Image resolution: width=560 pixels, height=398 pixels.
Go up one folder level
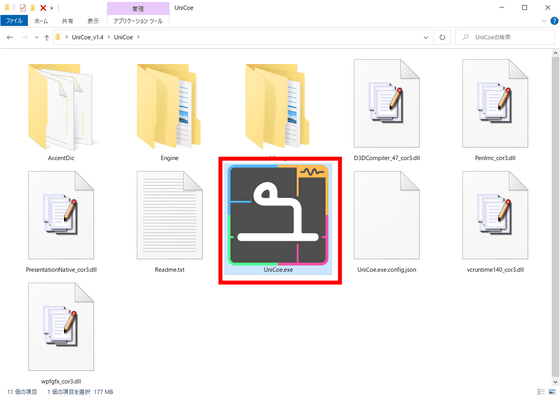click(x=46, y=38)
